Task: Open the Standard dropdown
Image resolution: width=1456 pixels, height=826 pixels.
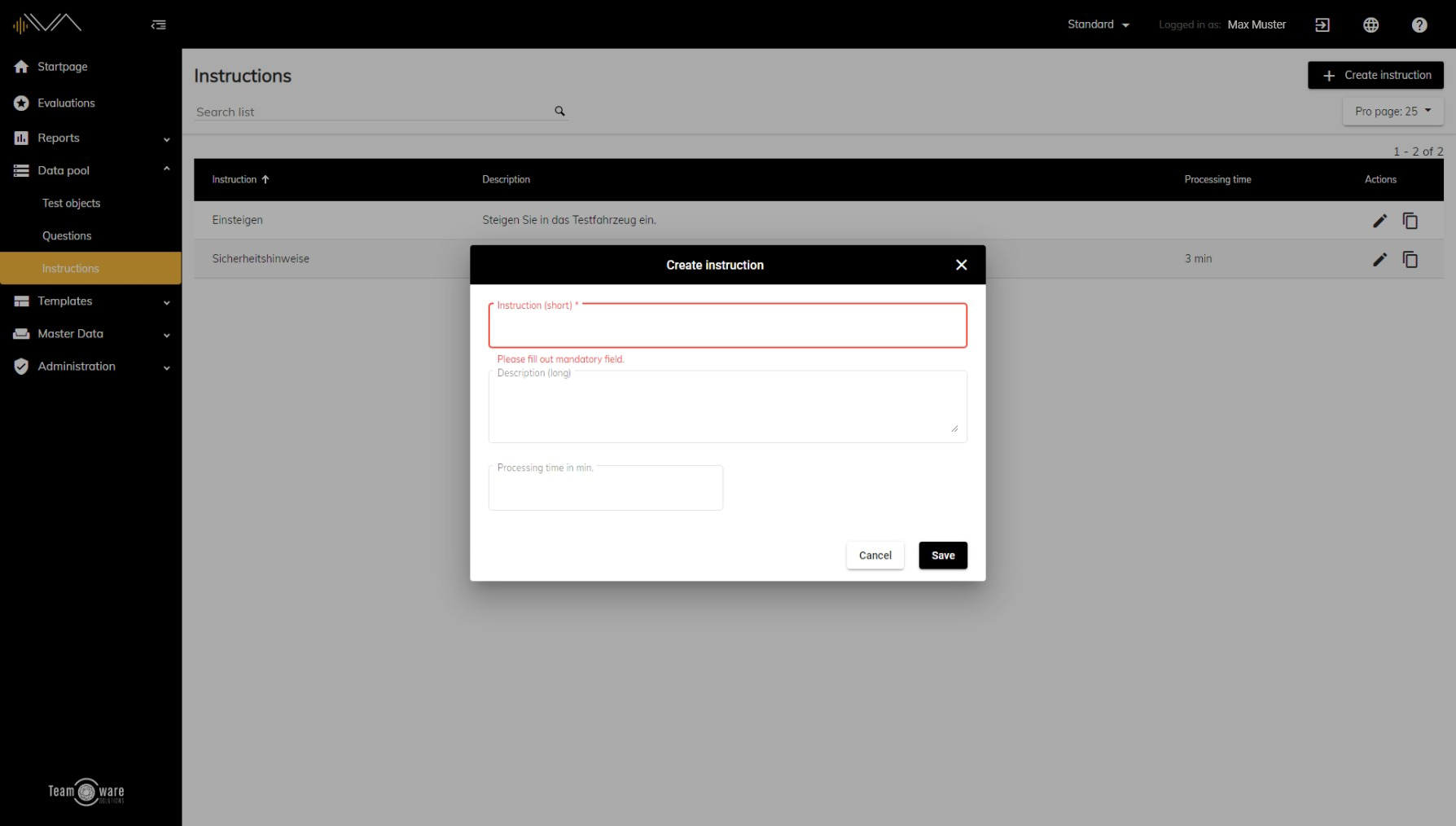Action: [x=1099, y=24]
